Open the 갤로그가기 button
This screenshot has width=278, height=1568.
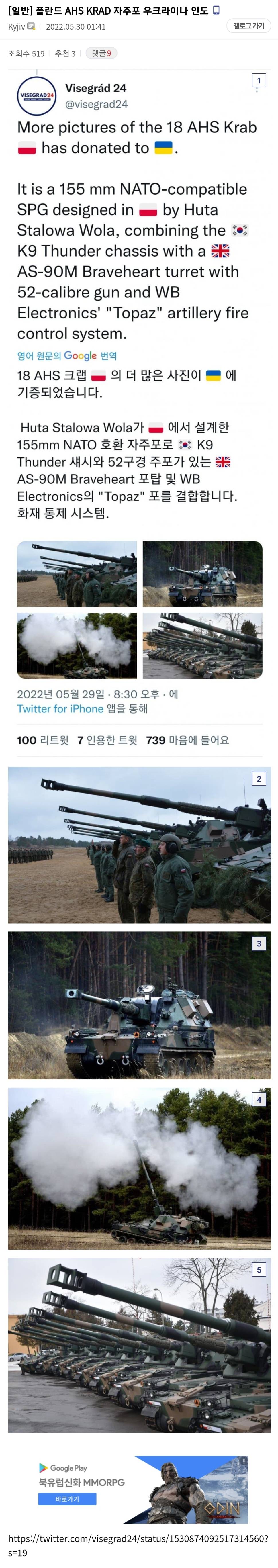pyautogui.click(x=249, y=26)
